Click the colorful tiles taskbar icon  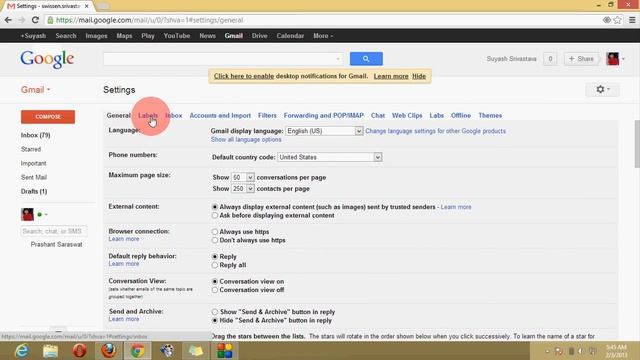(224, 351)
